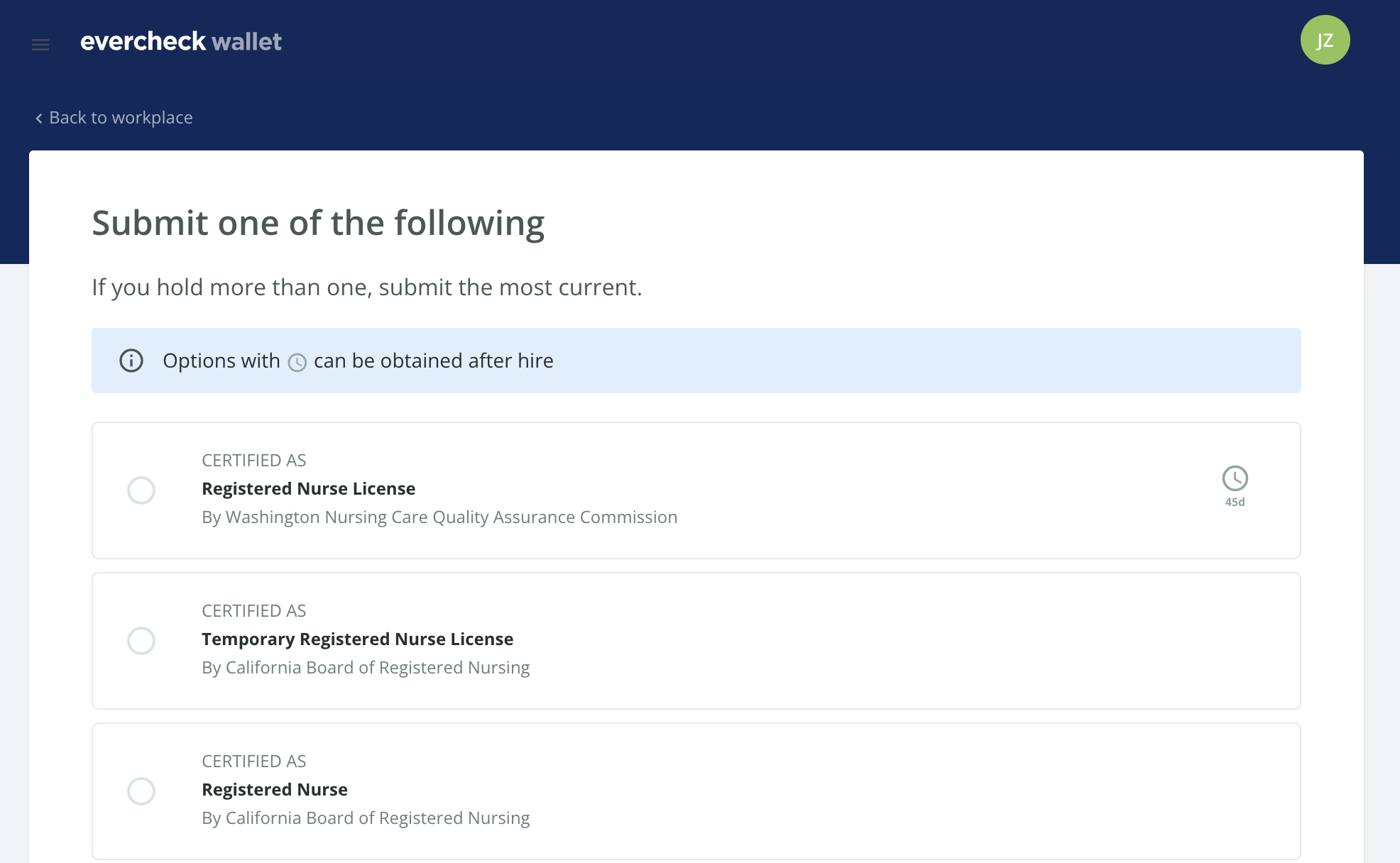This screenshot has width=1400, height=863.
Task: Click the JZ user avatar
Action: pos(1325,40)
